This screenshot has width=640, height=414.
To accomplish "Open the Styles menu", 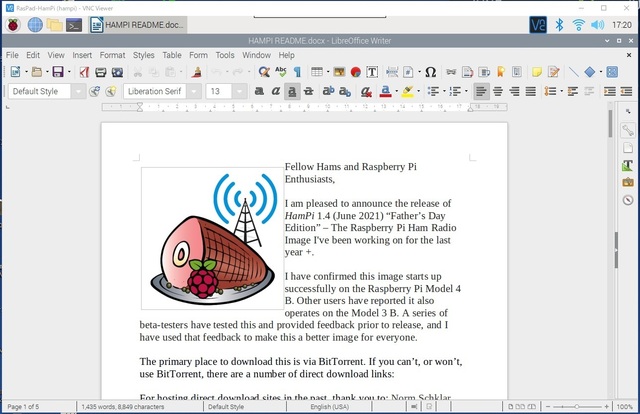I will tap(143, 55).
